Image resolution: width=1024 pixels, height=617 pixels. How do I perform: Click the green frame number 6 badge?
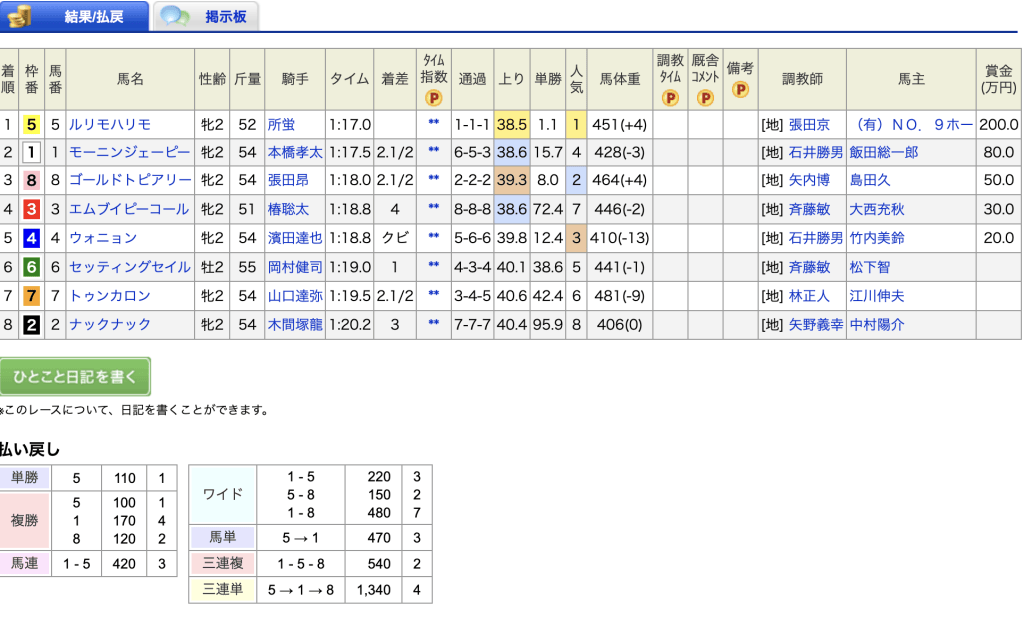[x=31, y=267]
